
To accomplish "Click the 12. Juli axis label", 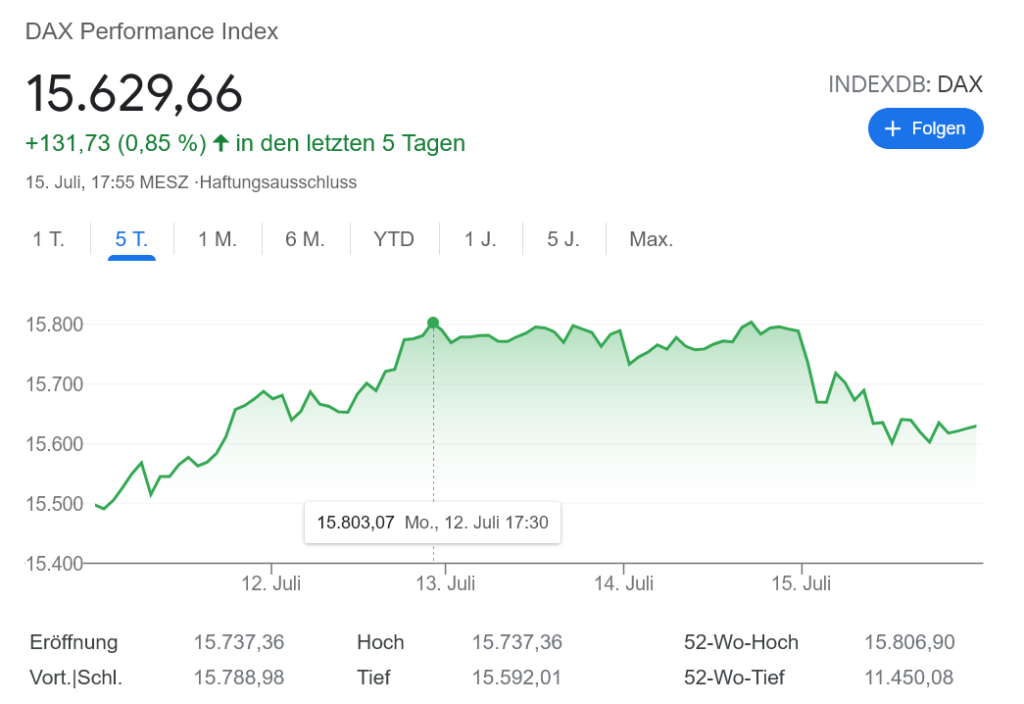I will [x=272, y=583].
